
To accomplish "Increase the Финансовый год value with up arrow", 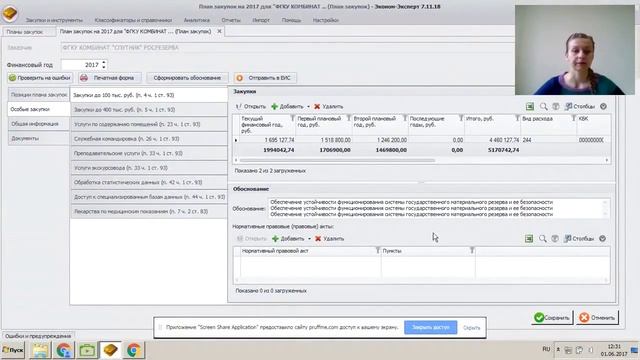I will [104, 62].
